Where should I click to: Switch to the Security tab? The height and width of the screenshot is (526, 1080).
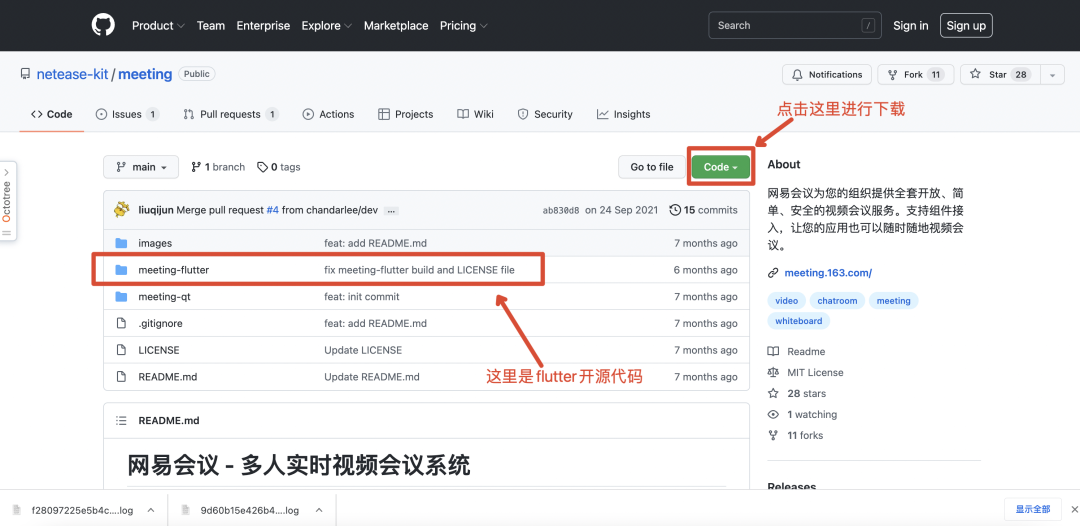click(x=545, y=114)
